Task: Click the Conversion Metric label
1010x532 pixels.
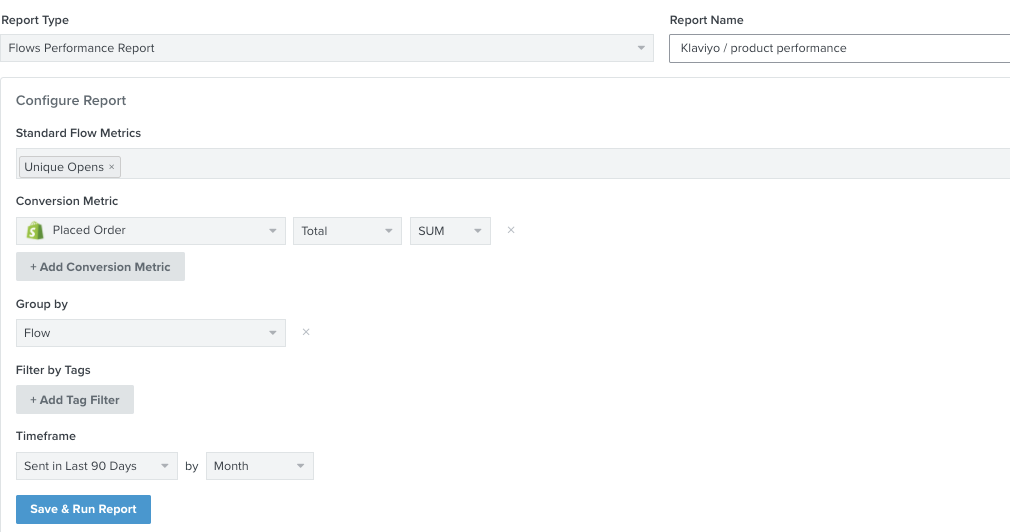Action: [67, 201]
